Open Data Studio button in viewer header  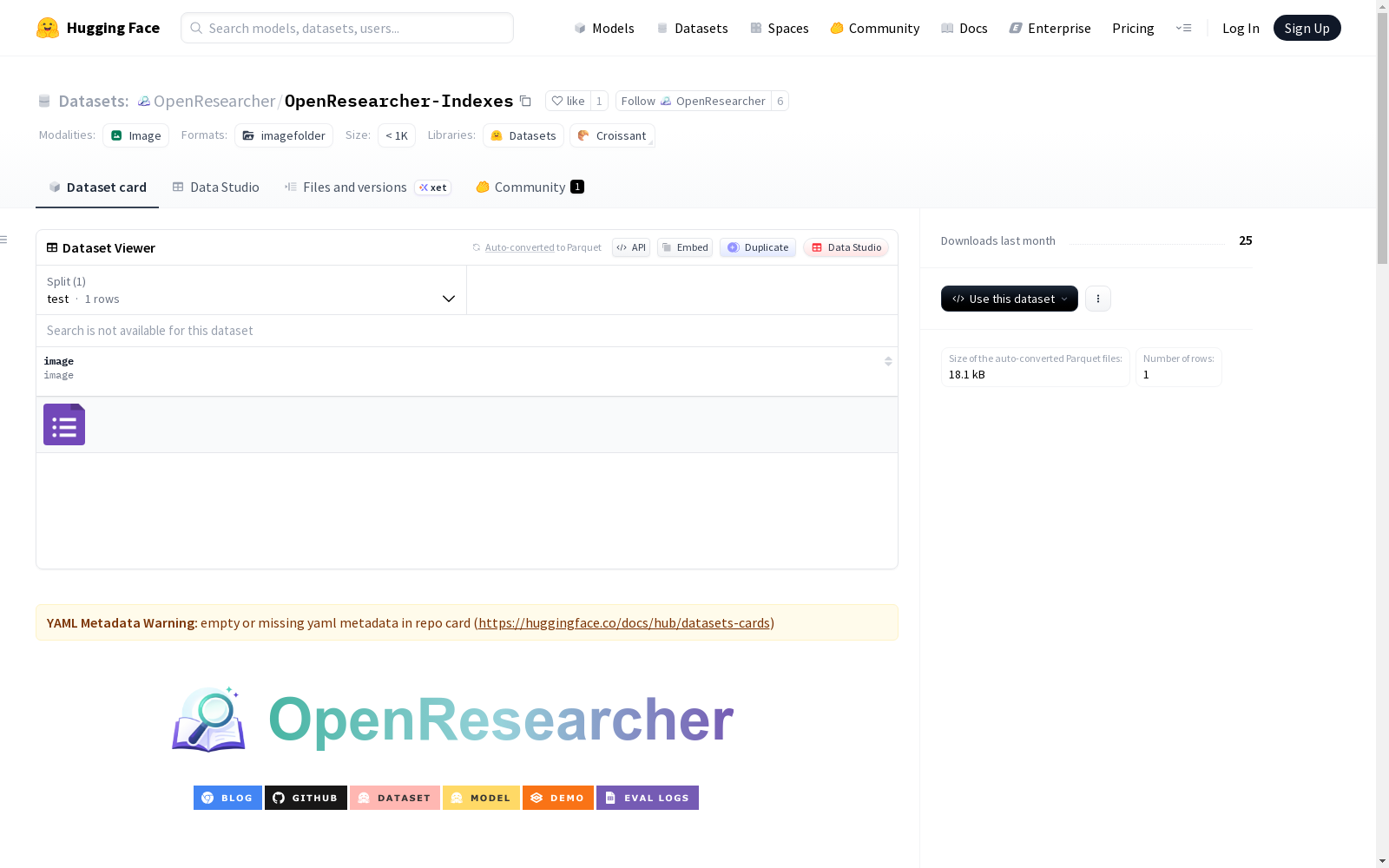pyautogui.click(x=846, y=247)
